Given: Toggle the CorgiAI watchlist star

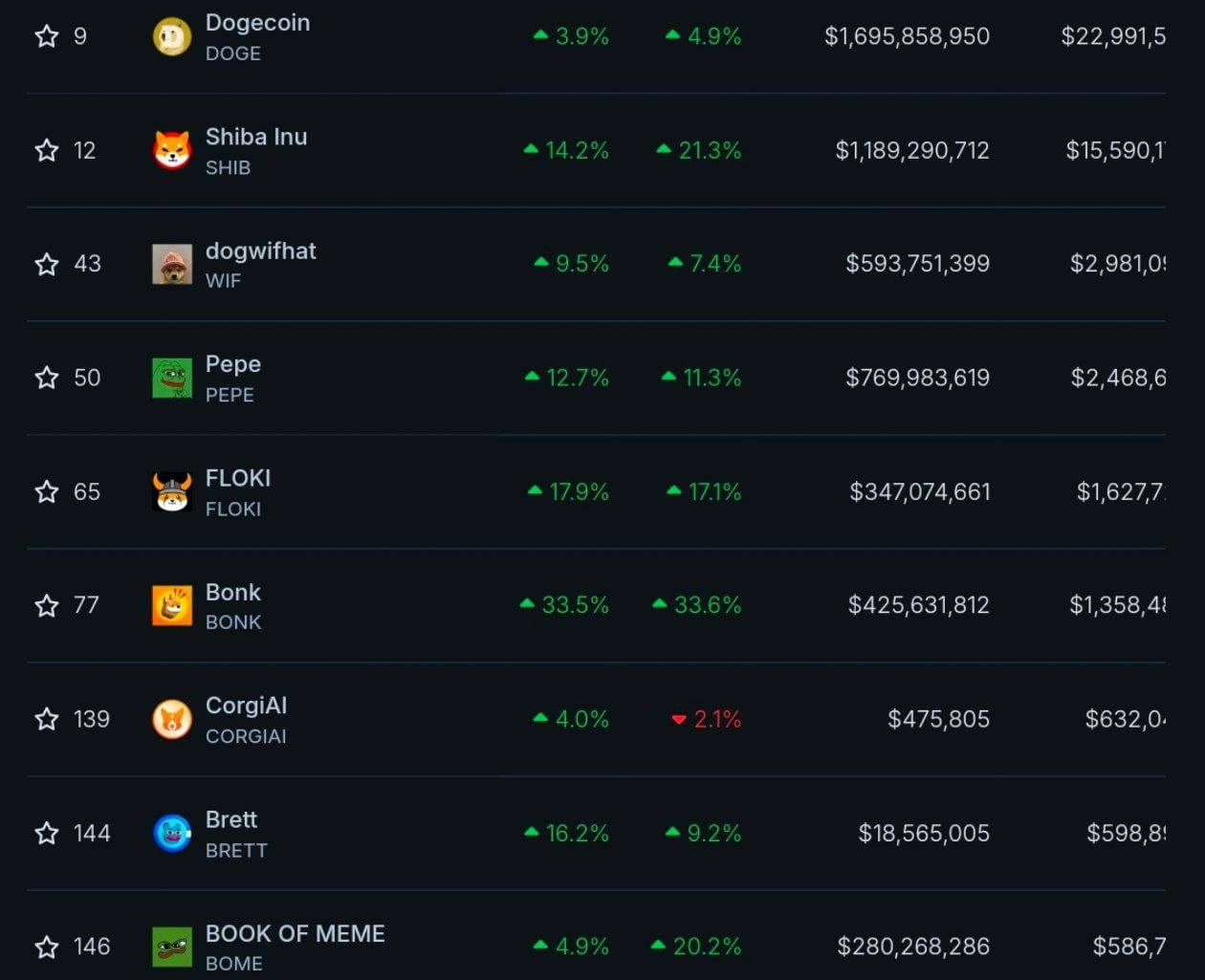Looking at the screenshot, I should pyautogui.click(x=46, y=719).
